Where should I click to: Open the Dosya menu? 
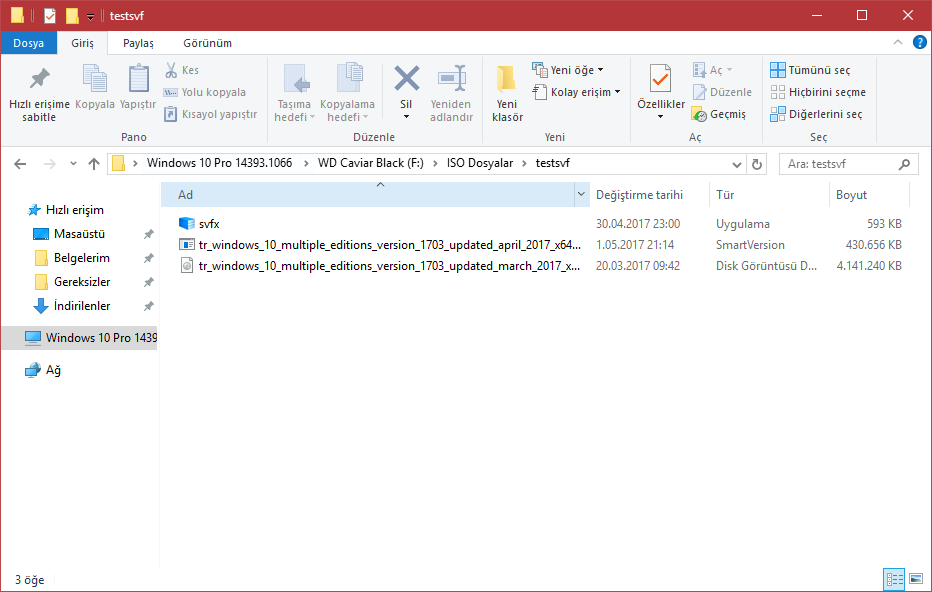(x=29, y=43)
